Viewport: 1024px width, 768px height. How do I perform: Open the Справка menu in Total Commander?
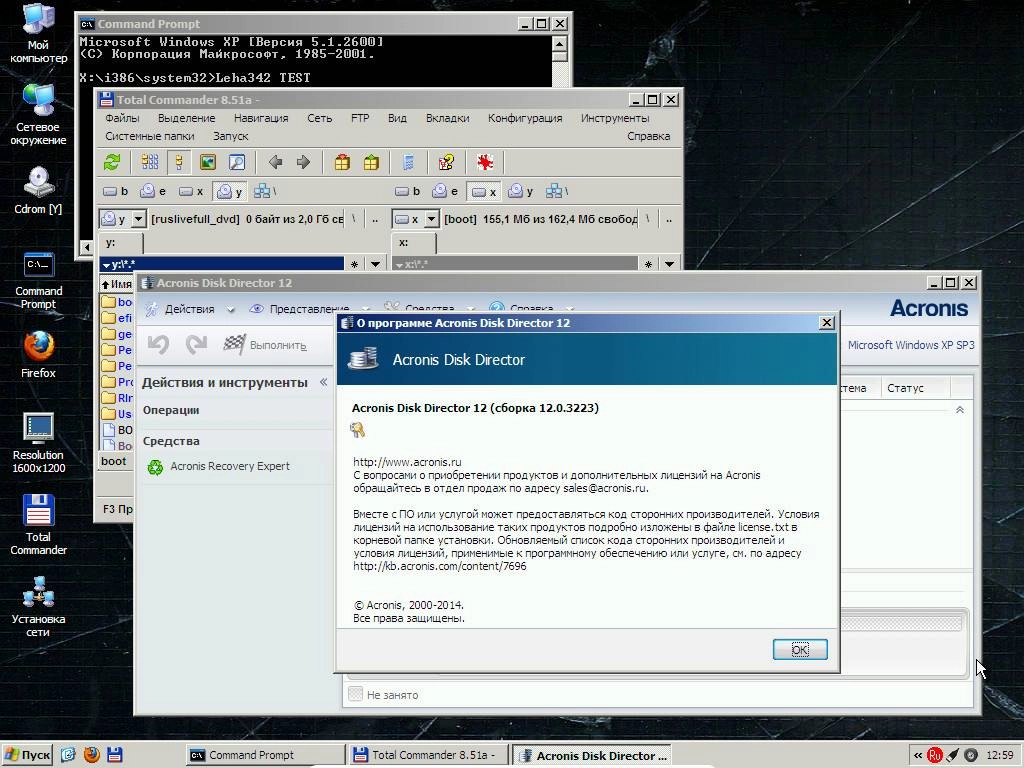648,136
